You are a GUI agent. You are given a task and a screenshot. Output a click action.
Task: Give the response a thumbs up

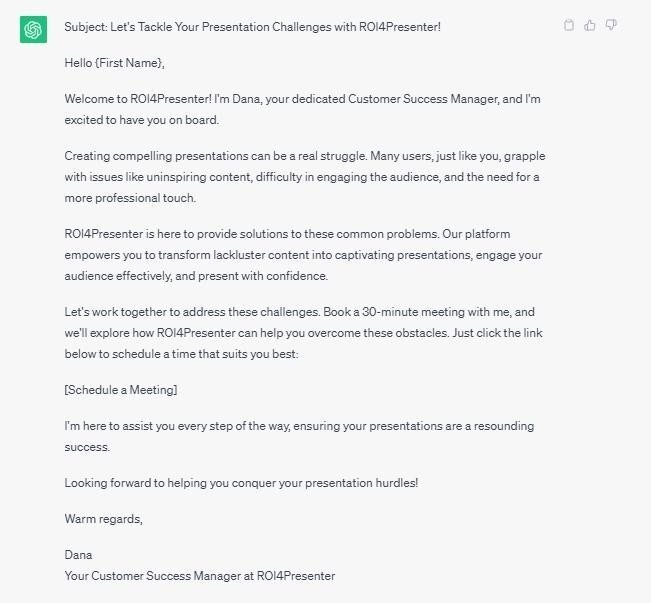(x=590, y=25)
